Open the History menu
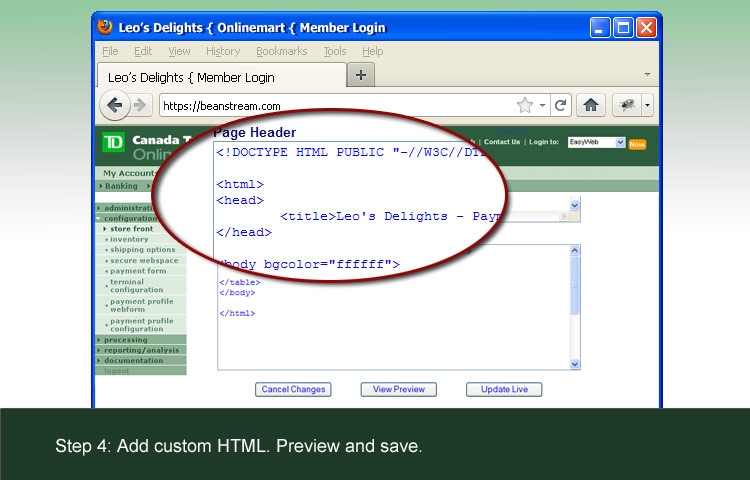The width and height of the screenshot is (750, 480). tap(223, 51)
